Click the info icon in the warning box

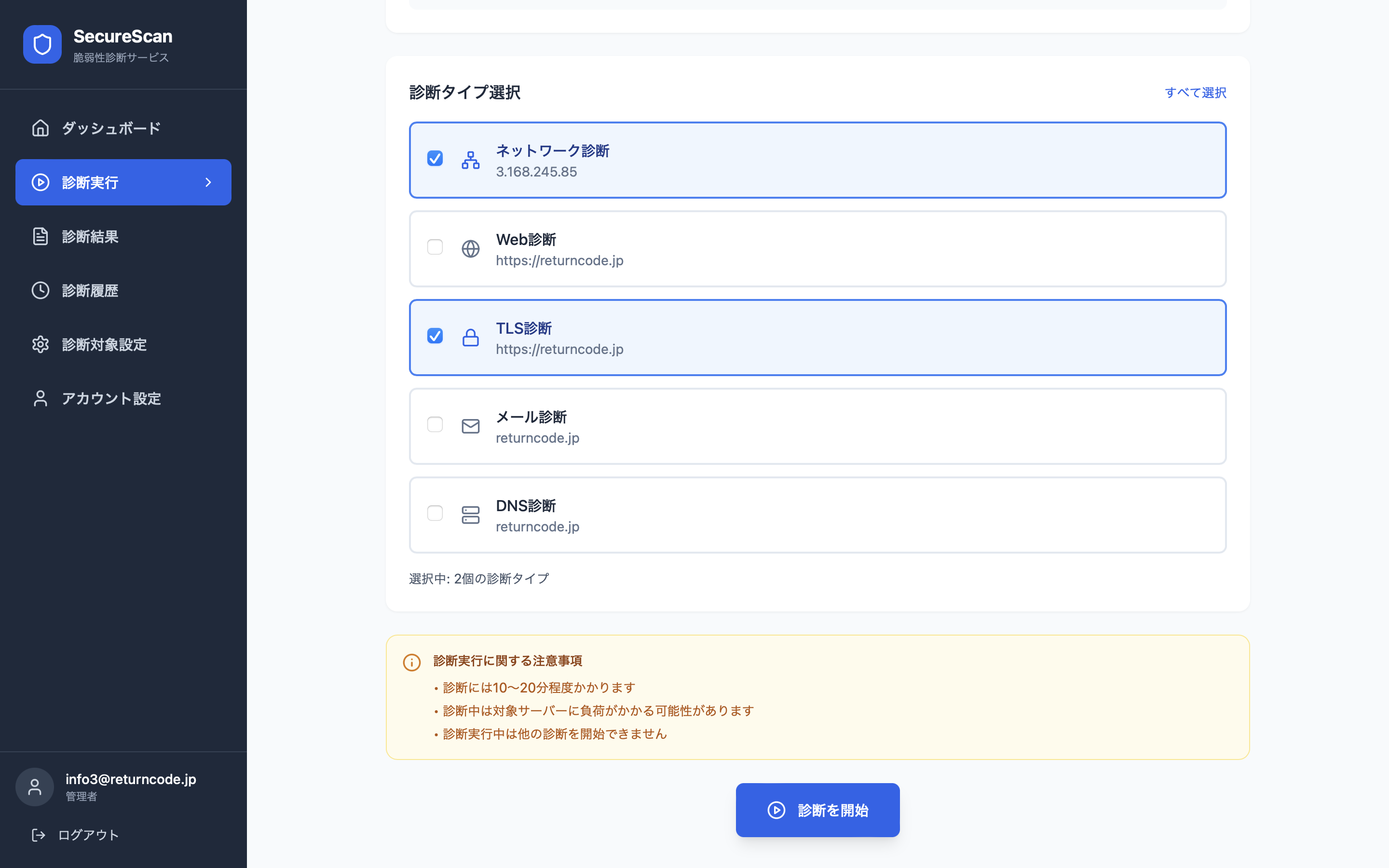(412, 662)
